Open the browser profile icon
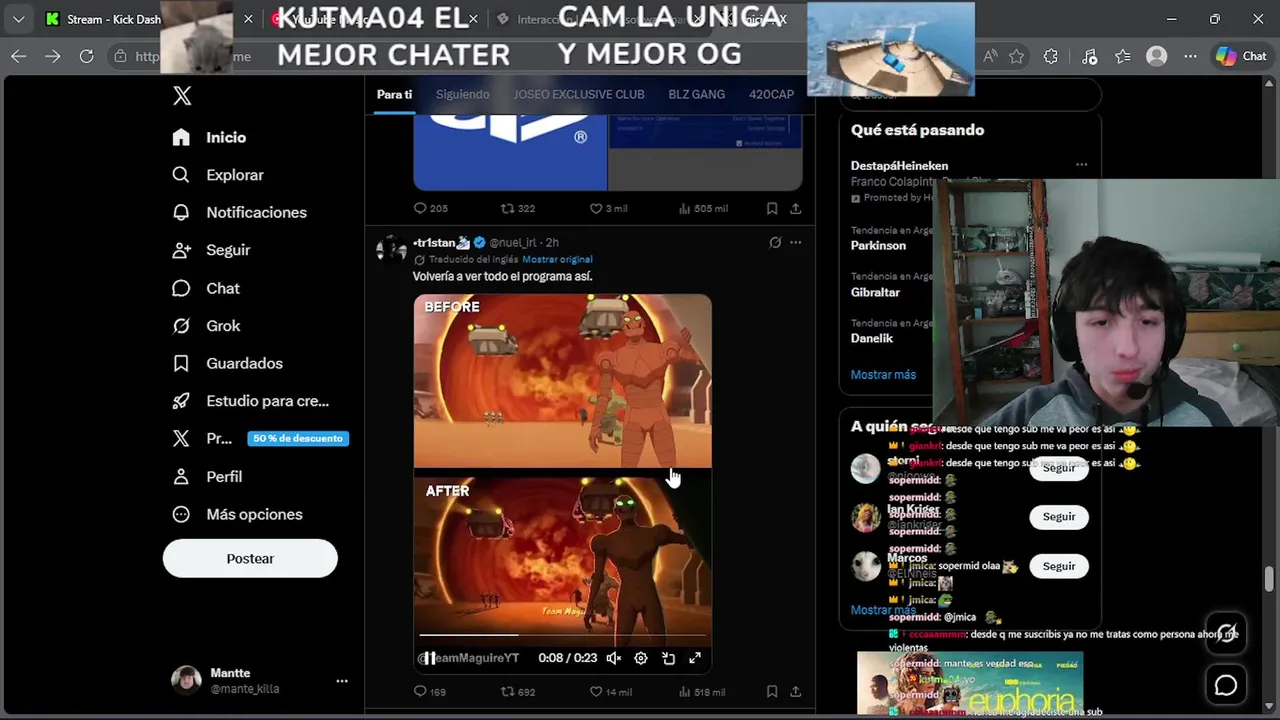The width and height of the screenshot is (1280, 720). [x=1157, y=57]
